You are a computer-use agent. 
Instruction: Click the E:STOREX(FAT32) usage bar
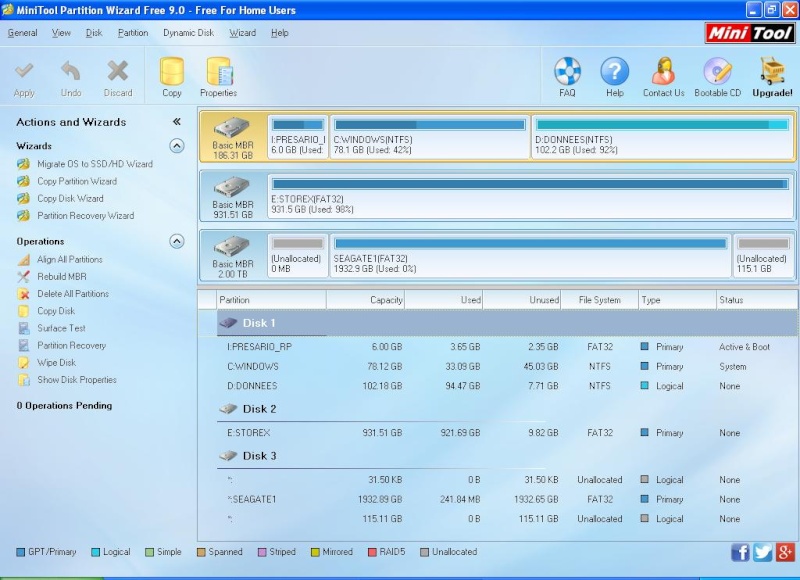(531, 184)
